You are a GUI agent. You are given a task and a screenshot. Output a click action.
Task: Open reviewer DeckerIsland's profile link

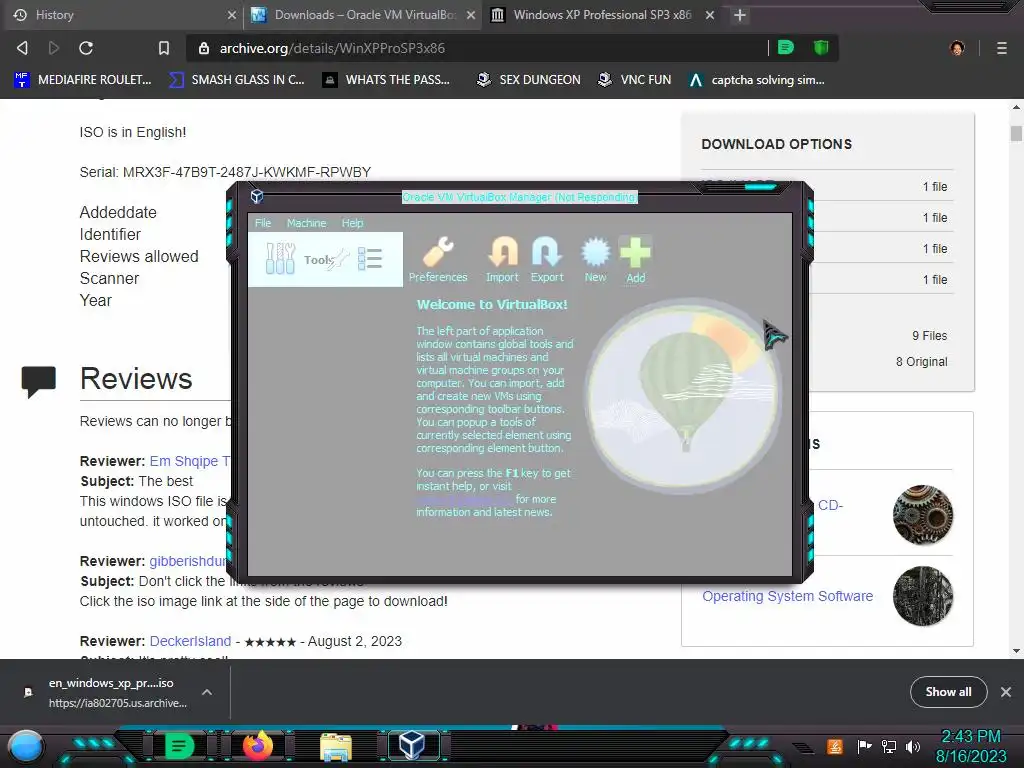pyautogui.click(x=190, y=641)
